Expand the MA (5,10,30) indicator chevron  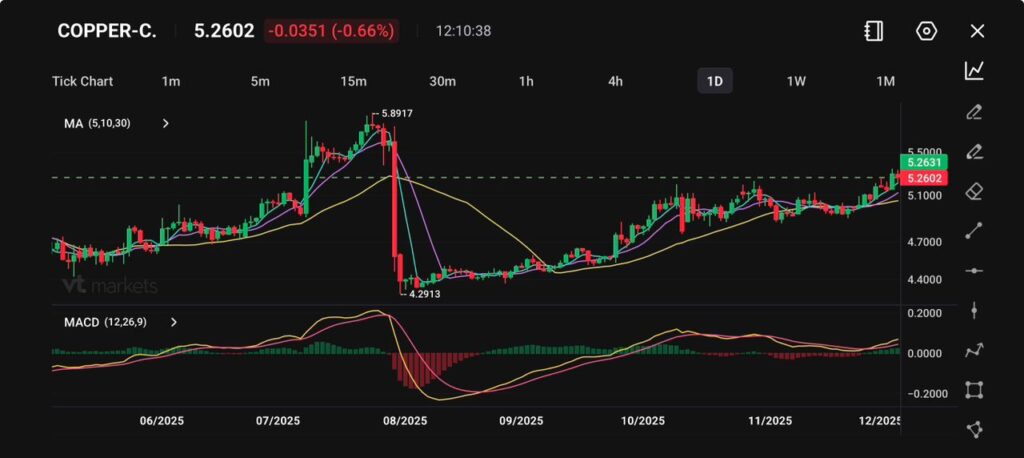click(166, 124)
